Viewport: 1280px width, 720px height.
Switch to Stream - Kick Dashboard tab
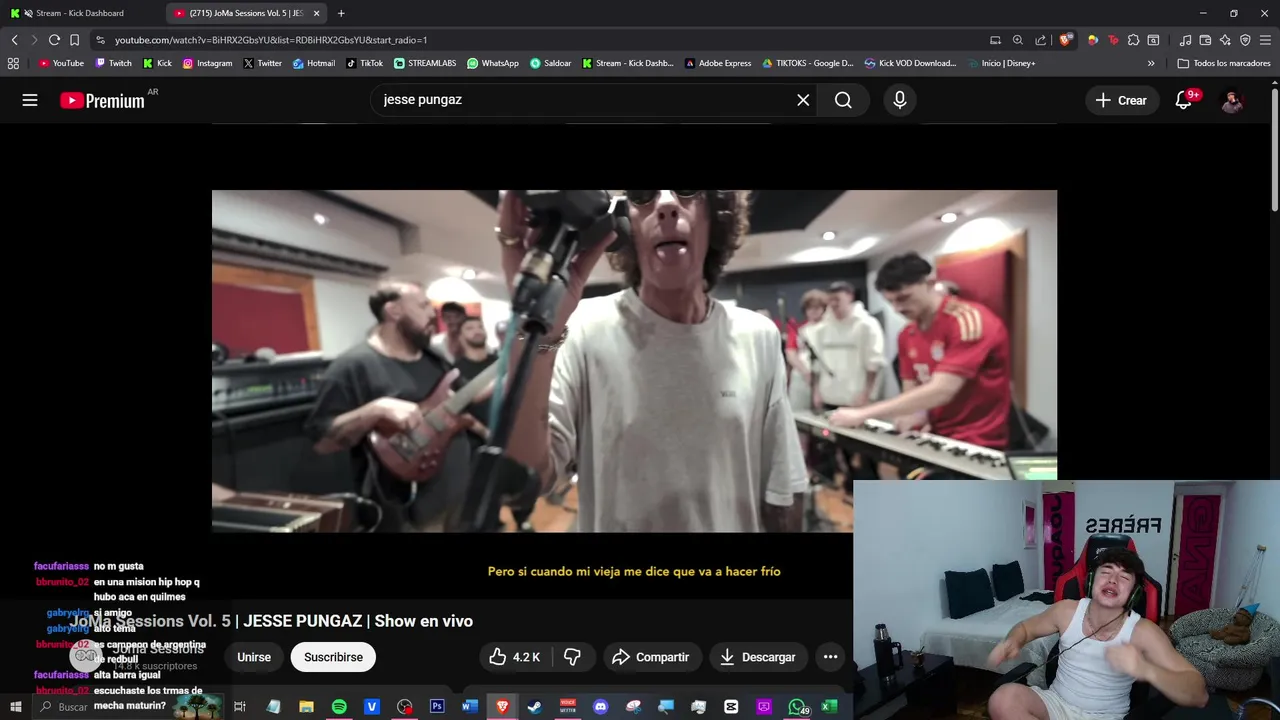(x=80, y=13)
